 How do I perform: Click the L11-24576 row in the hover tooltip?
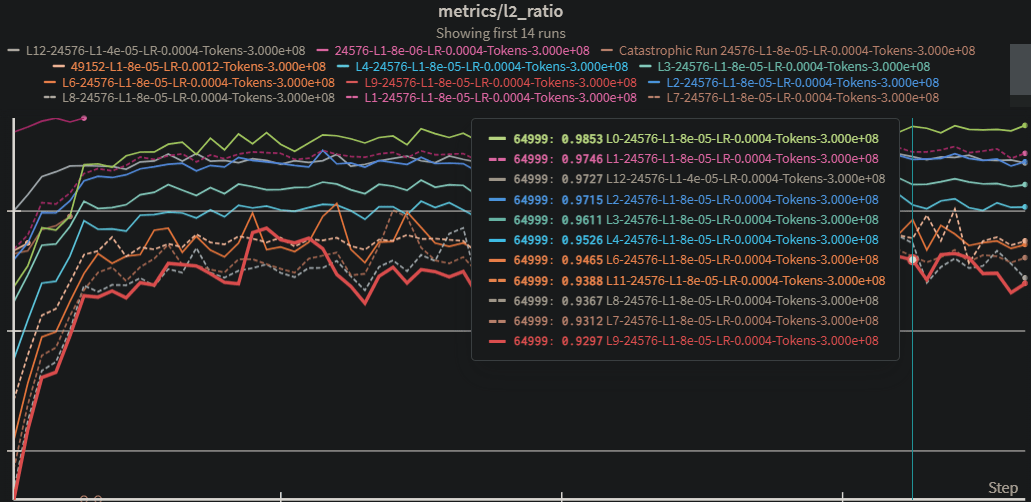pos(685,280)
